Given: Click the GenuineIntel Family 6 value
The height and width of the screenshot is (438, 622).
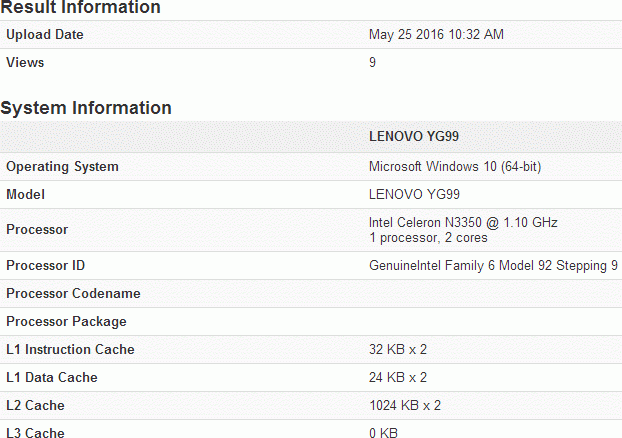Looking at the screenshot, I should pyautogui.click(x=493, y=265).
